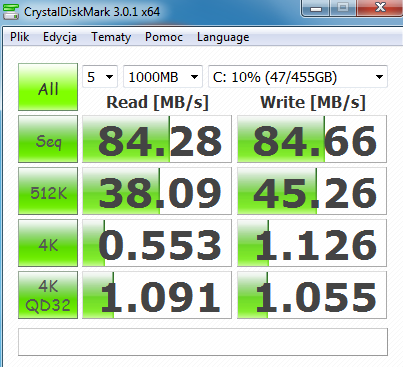Viewport: 403px width, 367px height.
Task: Open the Plik menu
Action: click(19, 37)
